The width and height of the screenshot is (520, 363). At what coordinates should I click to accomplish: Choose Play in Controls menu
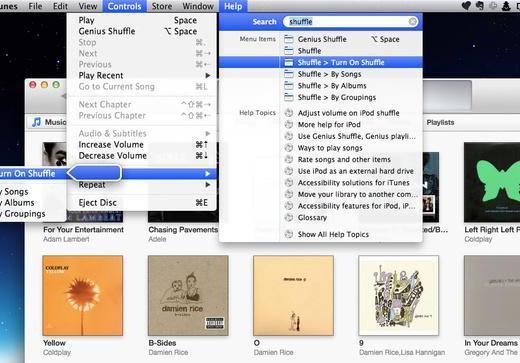click(x=142, y=20)
